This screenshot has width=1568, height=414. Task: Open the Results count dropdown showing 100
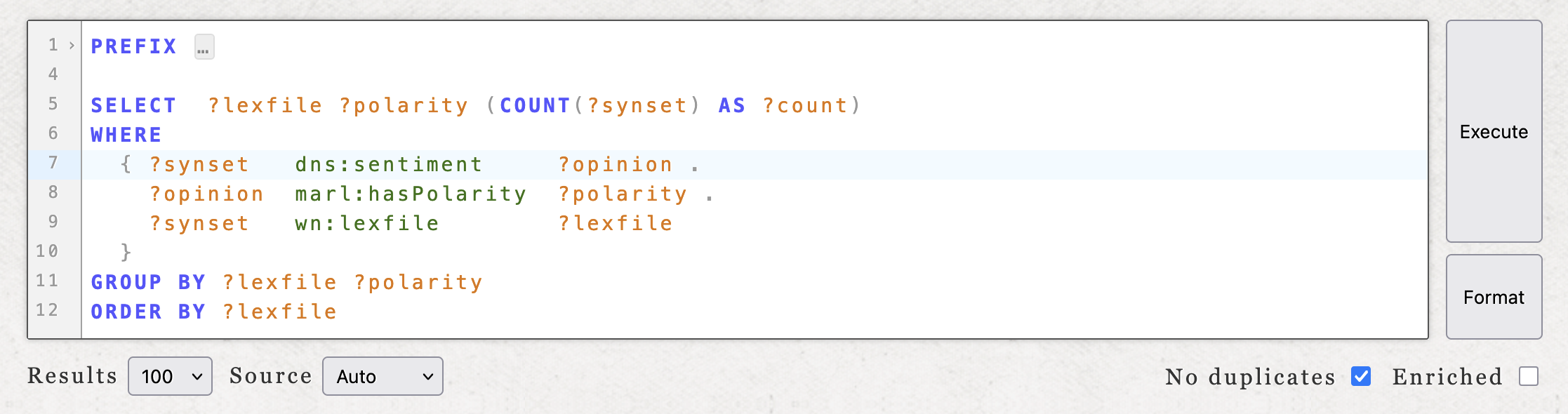coord(169,376)
